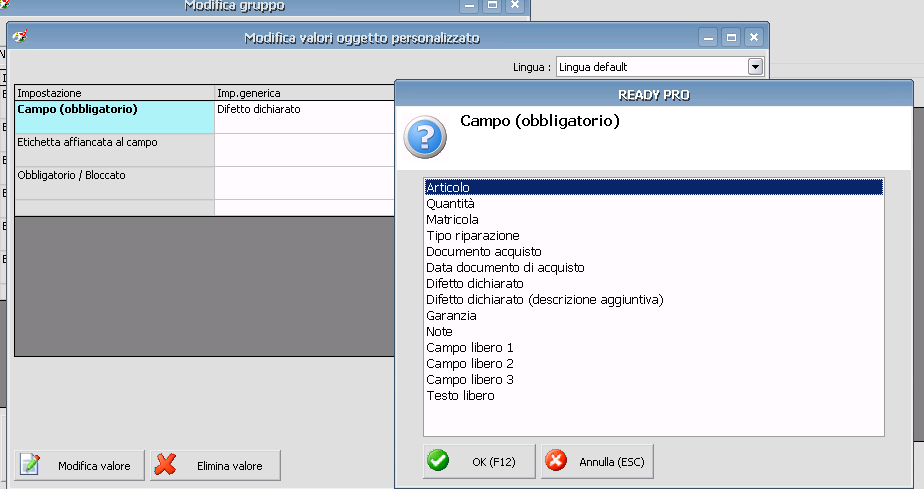Click the Difetto dichiarato value cell
924x489 pixels.
[304, 117]
